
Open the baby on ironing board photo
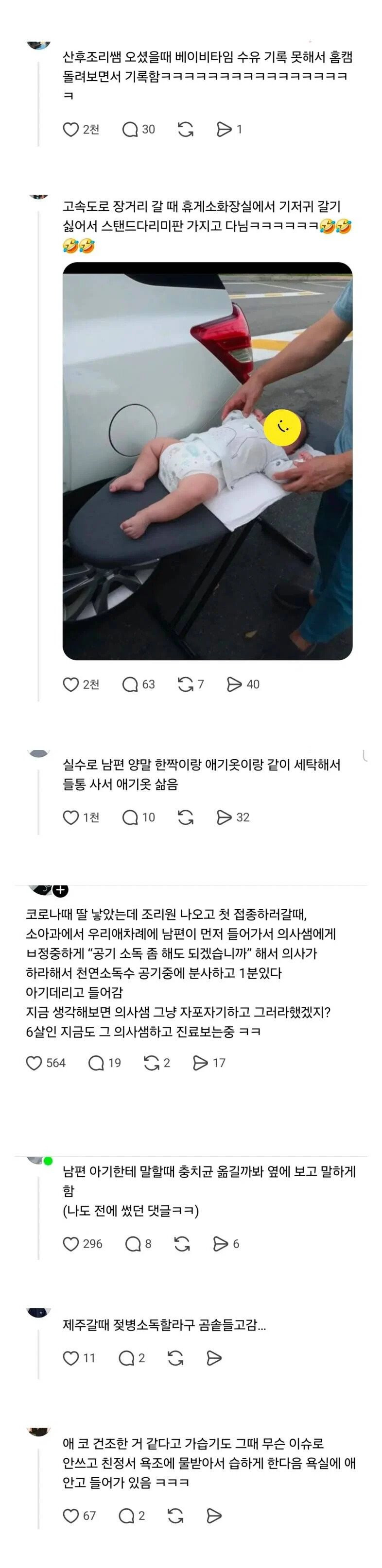click(x=207, y=461)
